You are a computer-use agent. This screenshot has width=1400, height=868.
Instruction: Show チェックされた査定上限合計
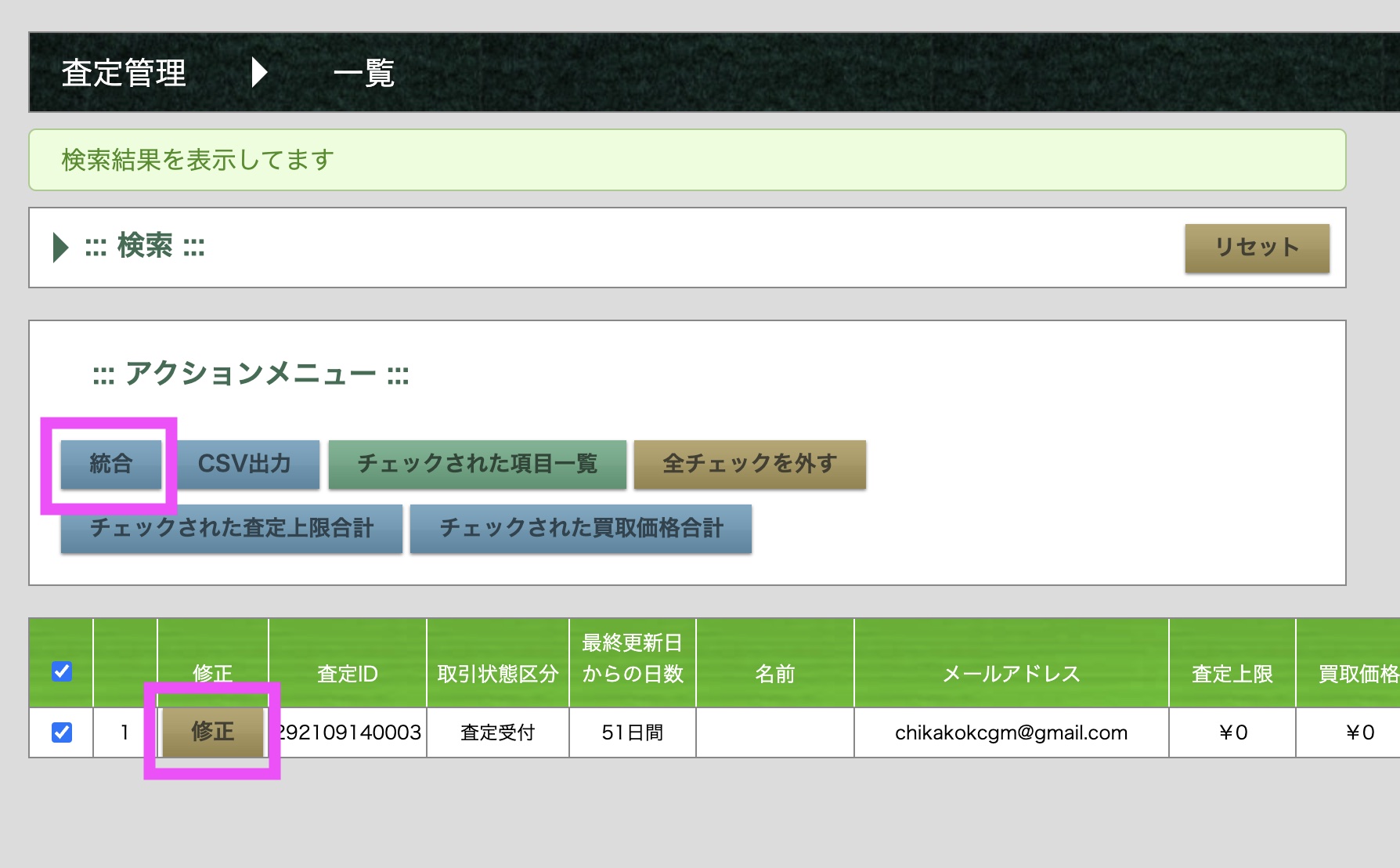(x=231, y=528)
